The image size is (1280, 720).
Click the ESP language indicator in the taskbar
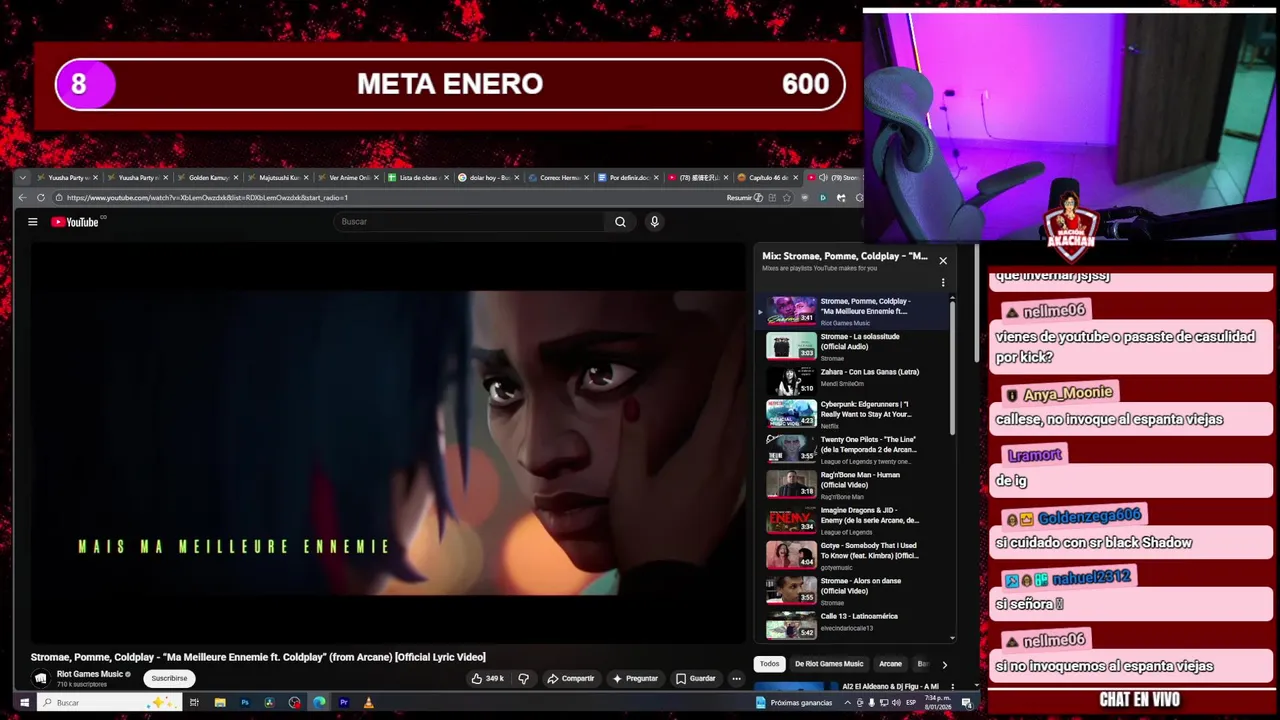coord(910,703)
